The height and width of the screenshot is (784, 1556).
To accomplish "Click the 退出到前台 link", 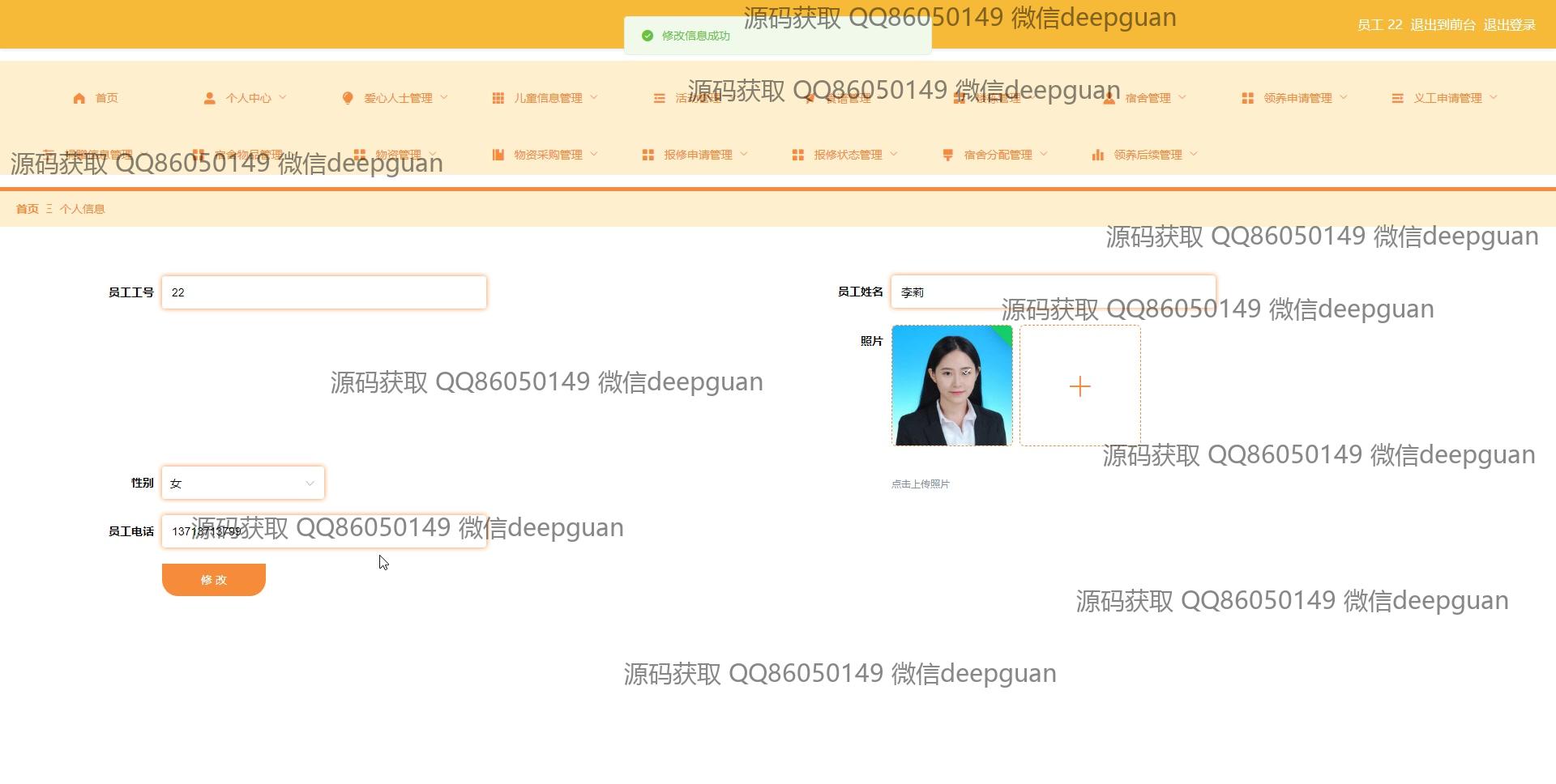I will pyautogui.click(x=1443, y=25).
